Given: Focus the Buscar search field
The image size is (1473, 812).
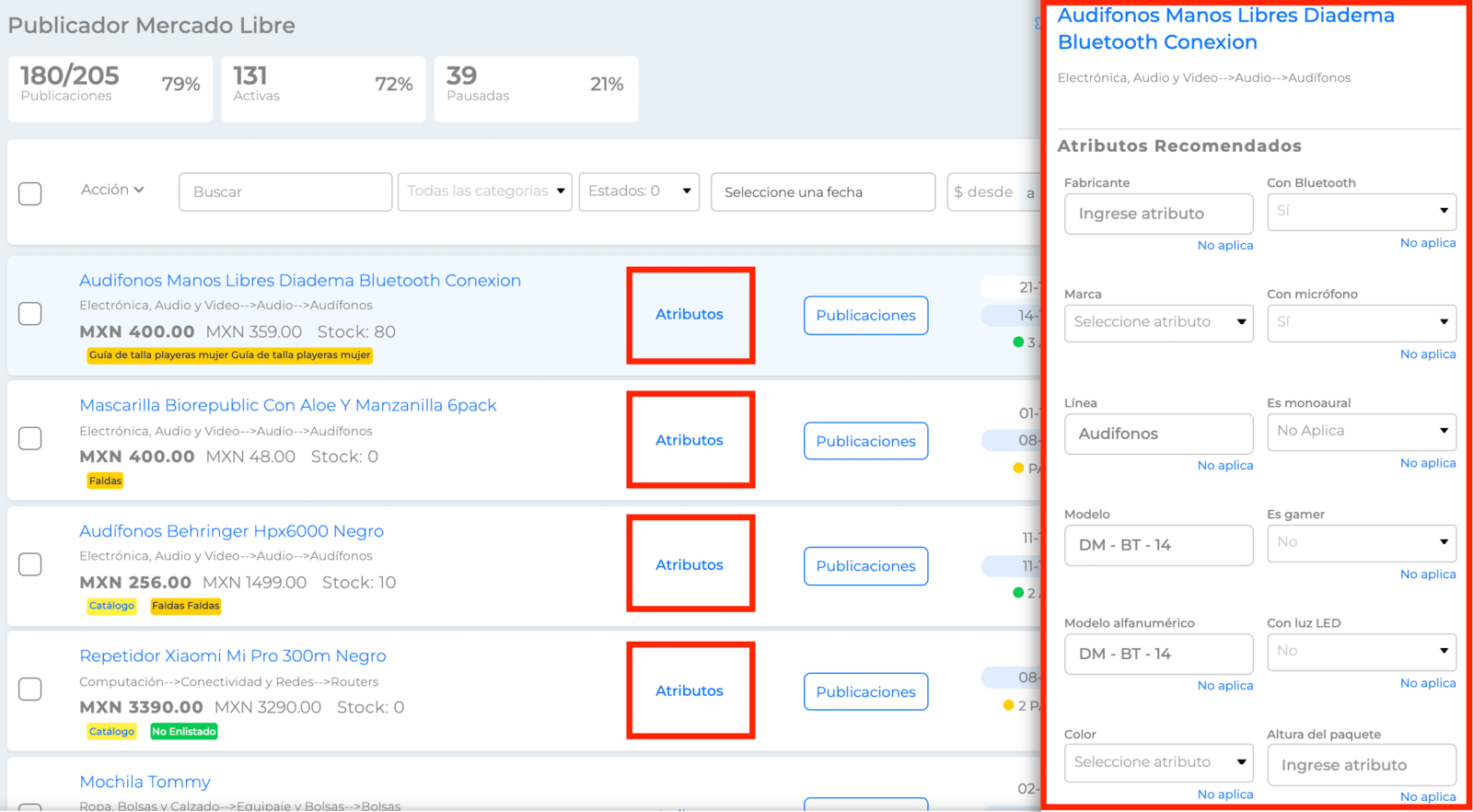Looking at the screenshot, I should point(285,191).
